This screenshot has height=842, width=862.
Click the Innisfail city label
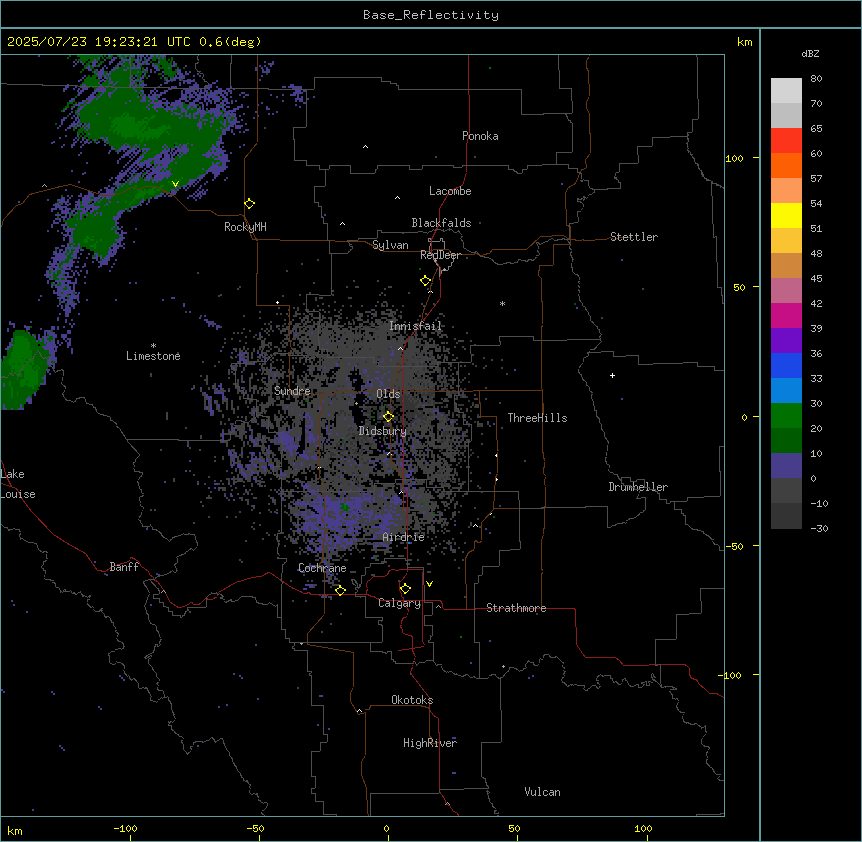pos(416,326)
